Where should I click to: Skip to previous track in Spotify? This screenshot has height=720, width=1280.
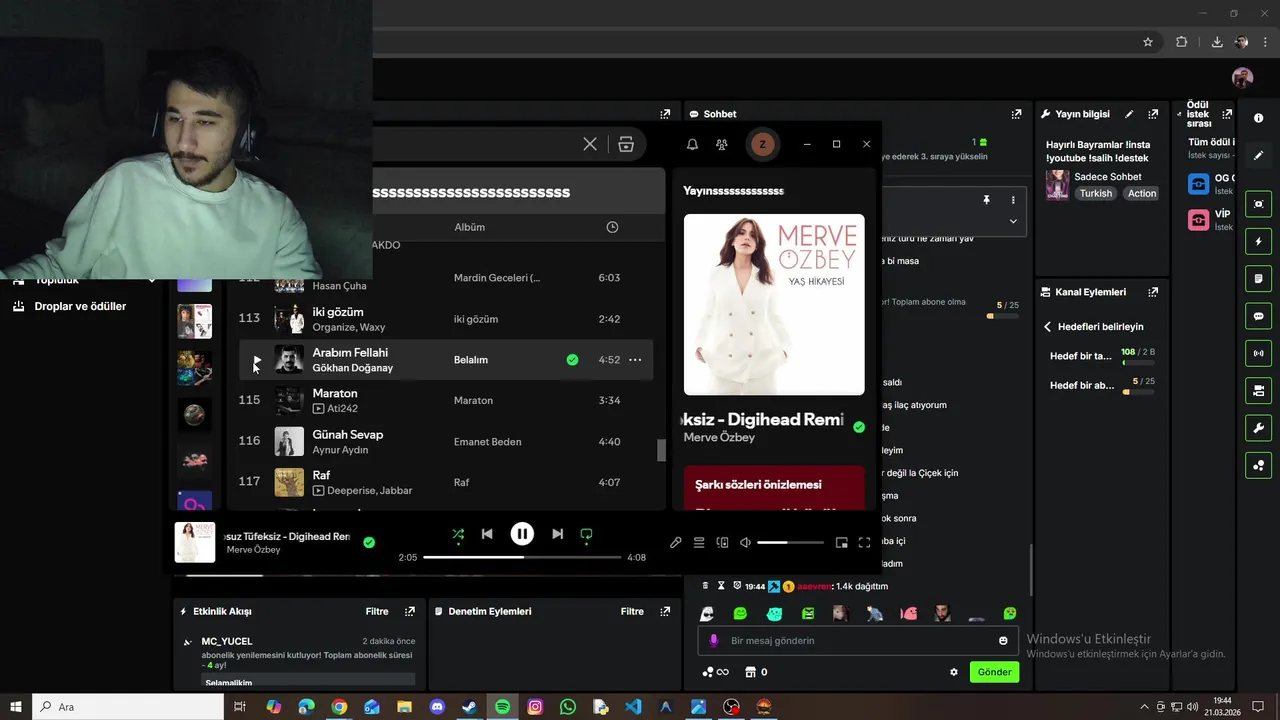(x=487, y=534)
